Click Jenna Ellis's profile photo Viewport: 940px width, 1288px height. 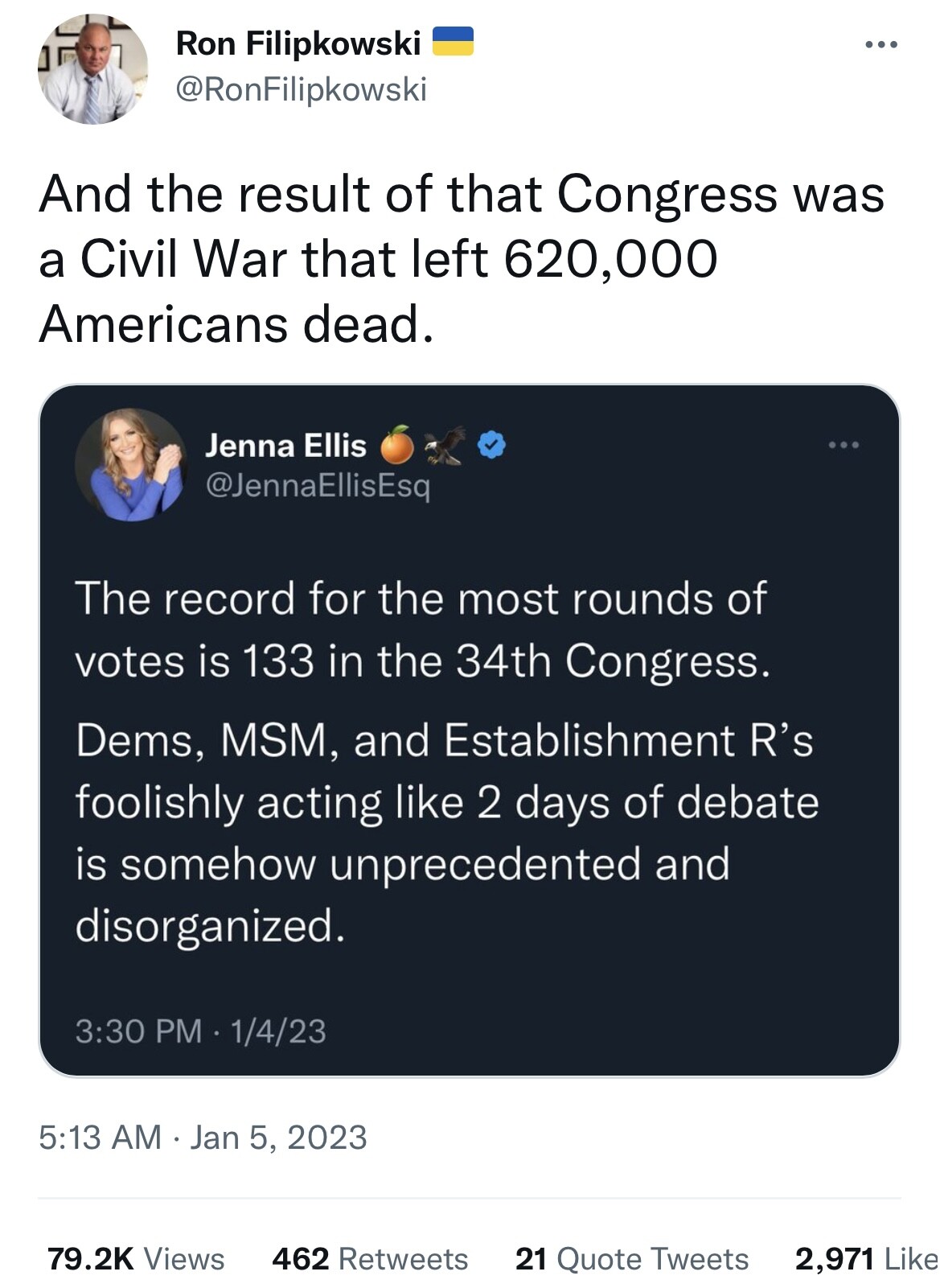point(131,464)
